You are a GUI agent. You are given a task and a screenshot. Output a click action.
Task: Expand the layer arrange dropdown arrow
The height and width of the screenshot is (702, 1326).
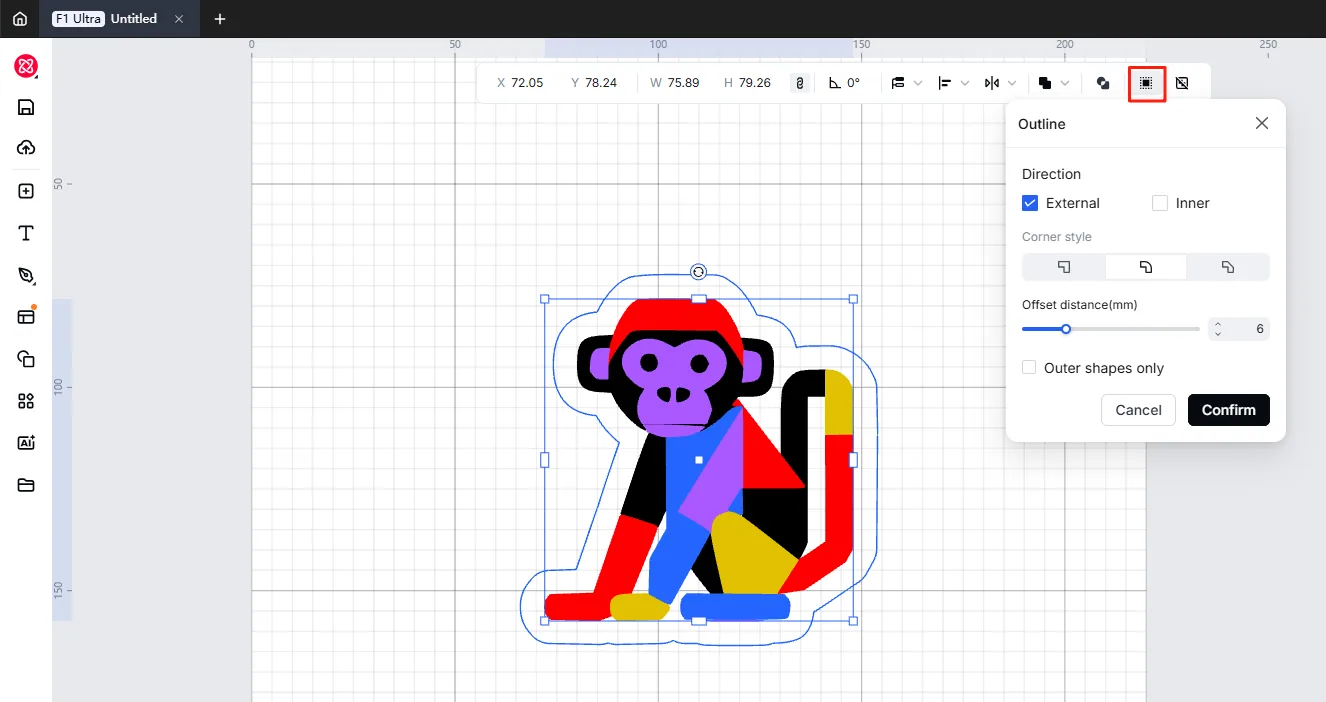click(x=918, y=83)
